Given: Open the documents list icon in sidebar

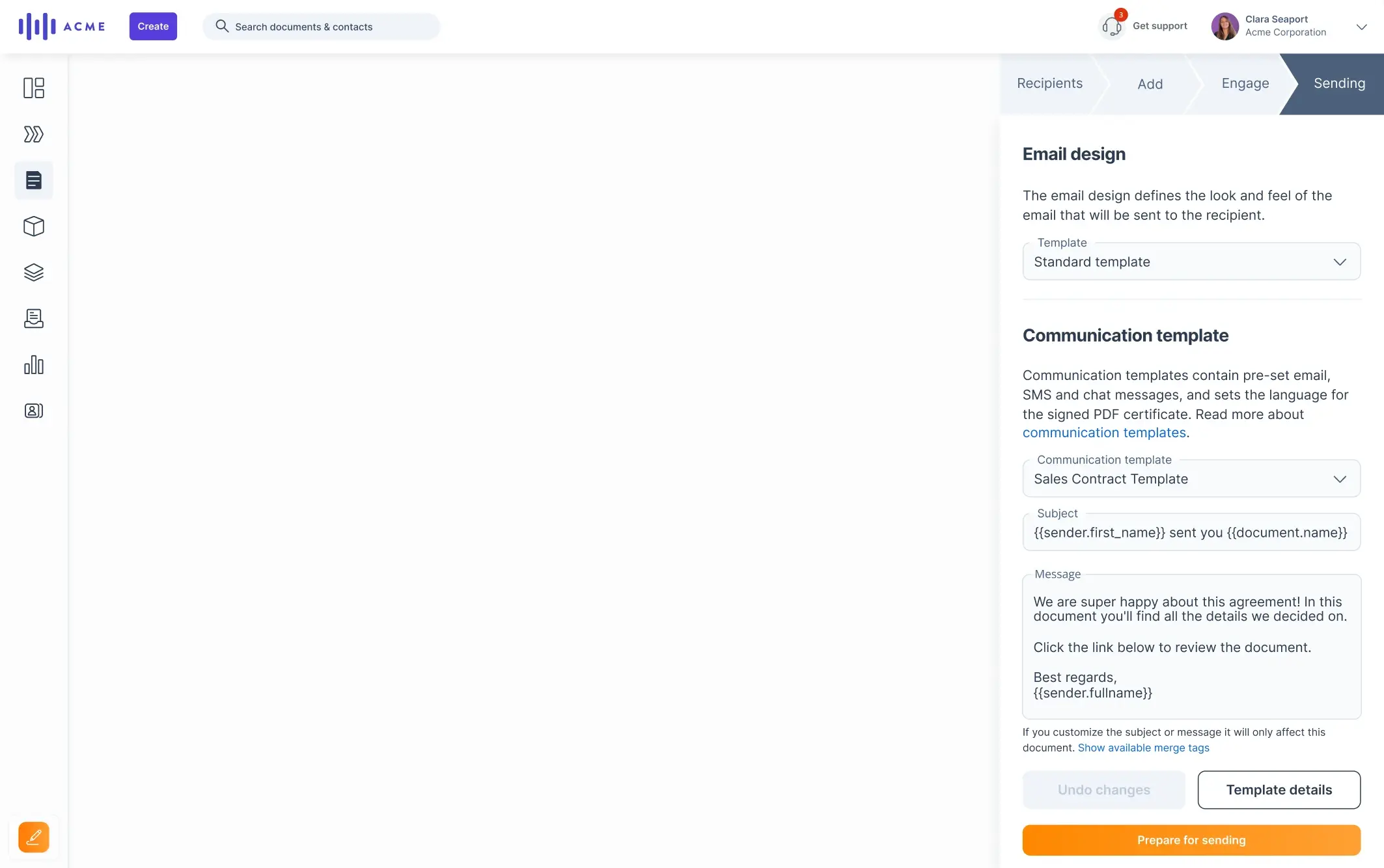Looking at the screenshot, I should (x=33, y=179).
